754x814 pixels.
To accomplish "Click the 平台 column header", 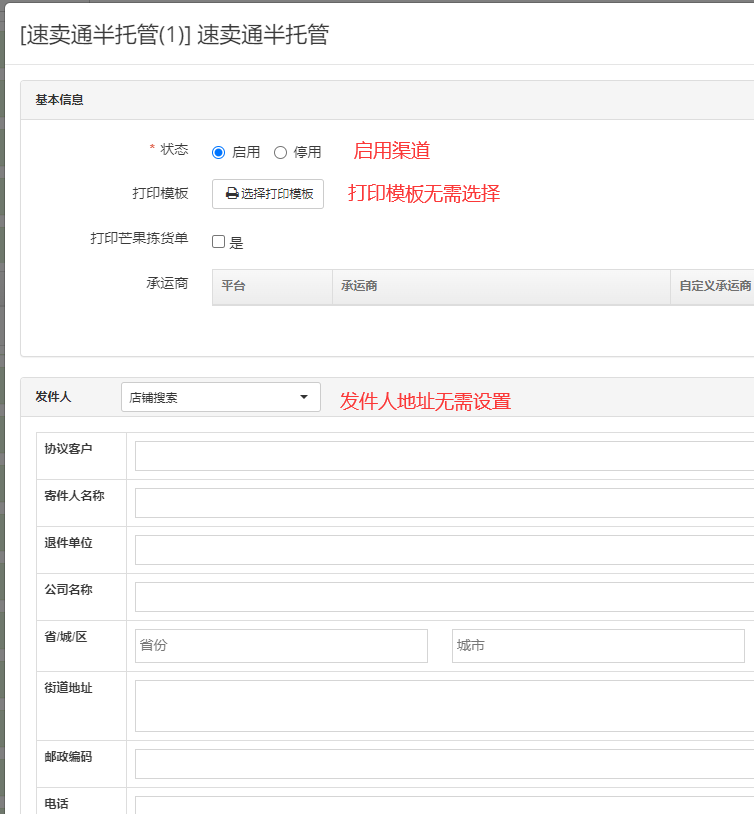I will [x=272, y=286].
